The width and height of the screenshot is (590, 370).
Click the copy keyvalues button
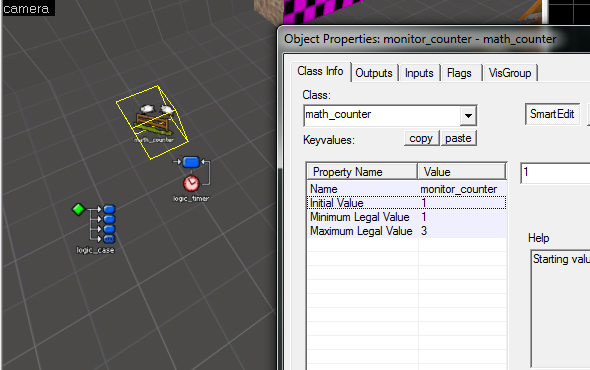pyautogui.click(x=421, y=138)
